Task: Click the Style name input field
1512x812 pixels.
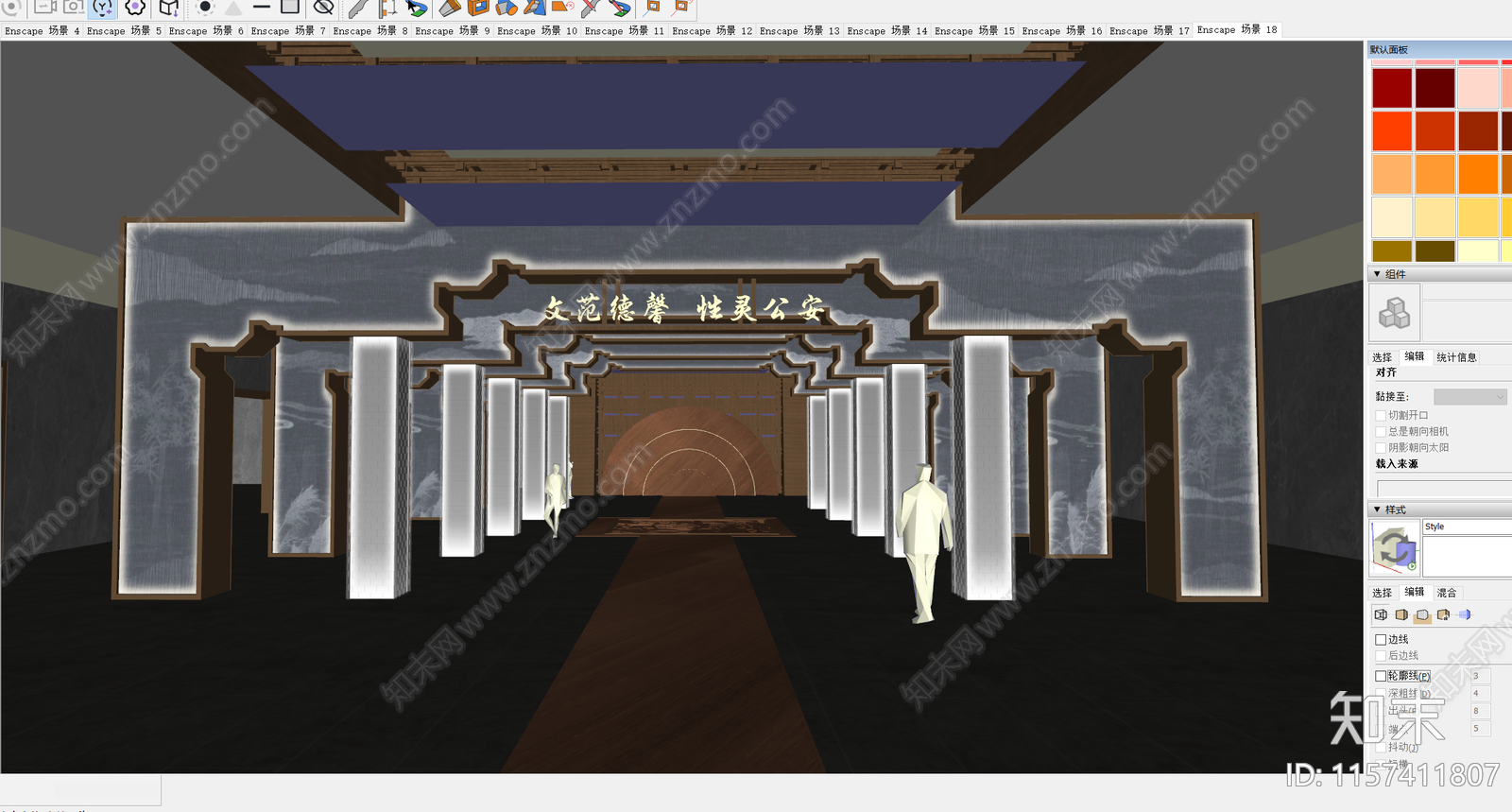Action: [x=1467, y=527]
